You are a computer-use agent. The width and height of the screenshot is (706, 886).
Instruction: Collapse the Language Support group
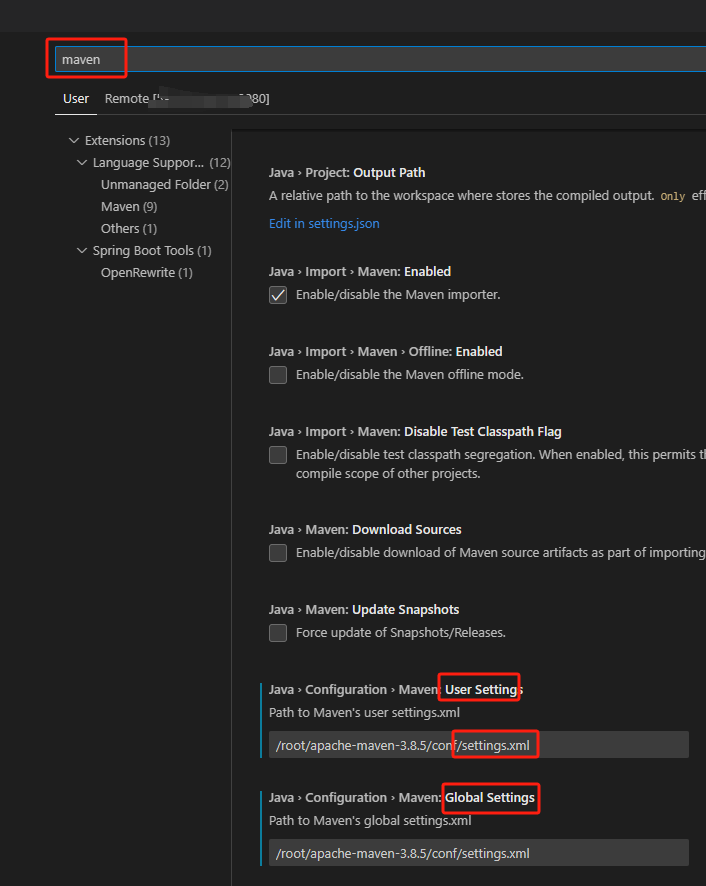pos(82,162)
